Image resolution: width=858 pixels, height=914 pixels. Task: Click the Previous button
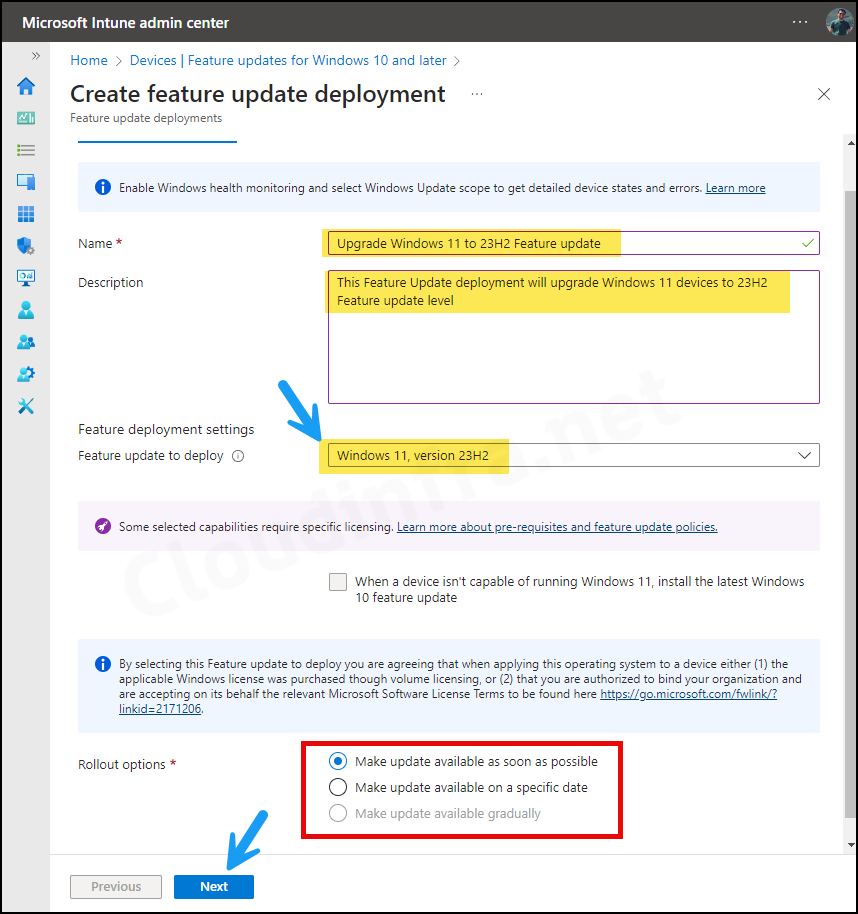(x=116, y=887)
